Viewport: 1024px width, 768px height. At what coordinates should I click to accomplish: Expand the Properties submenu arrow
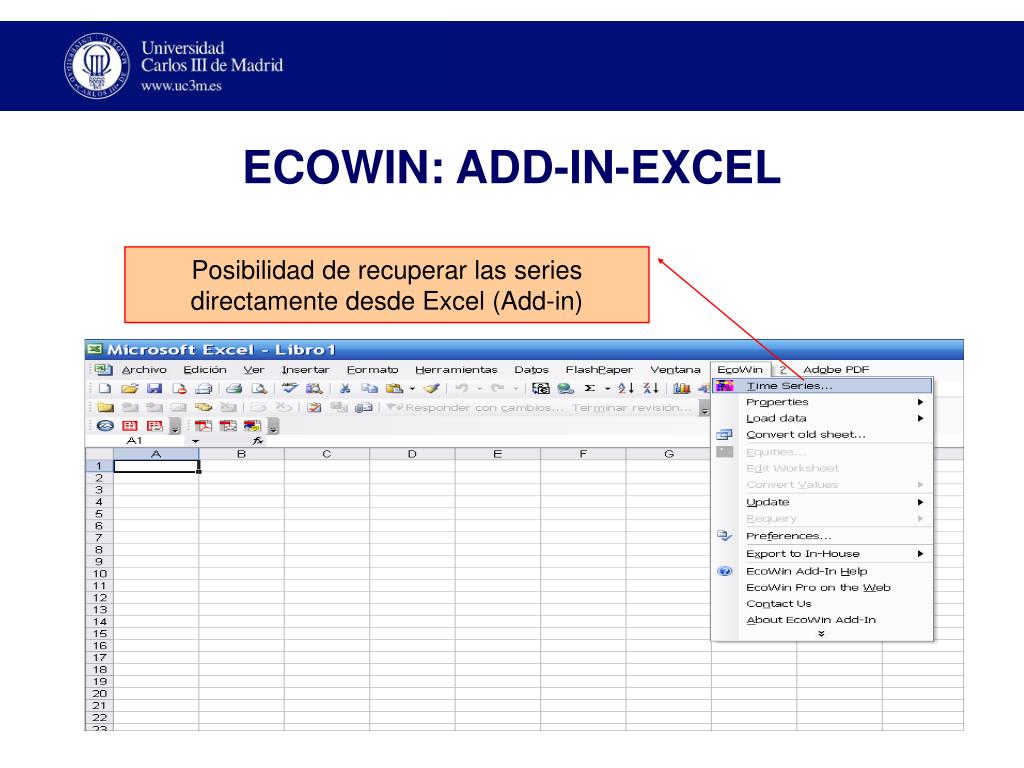point(920,402)
